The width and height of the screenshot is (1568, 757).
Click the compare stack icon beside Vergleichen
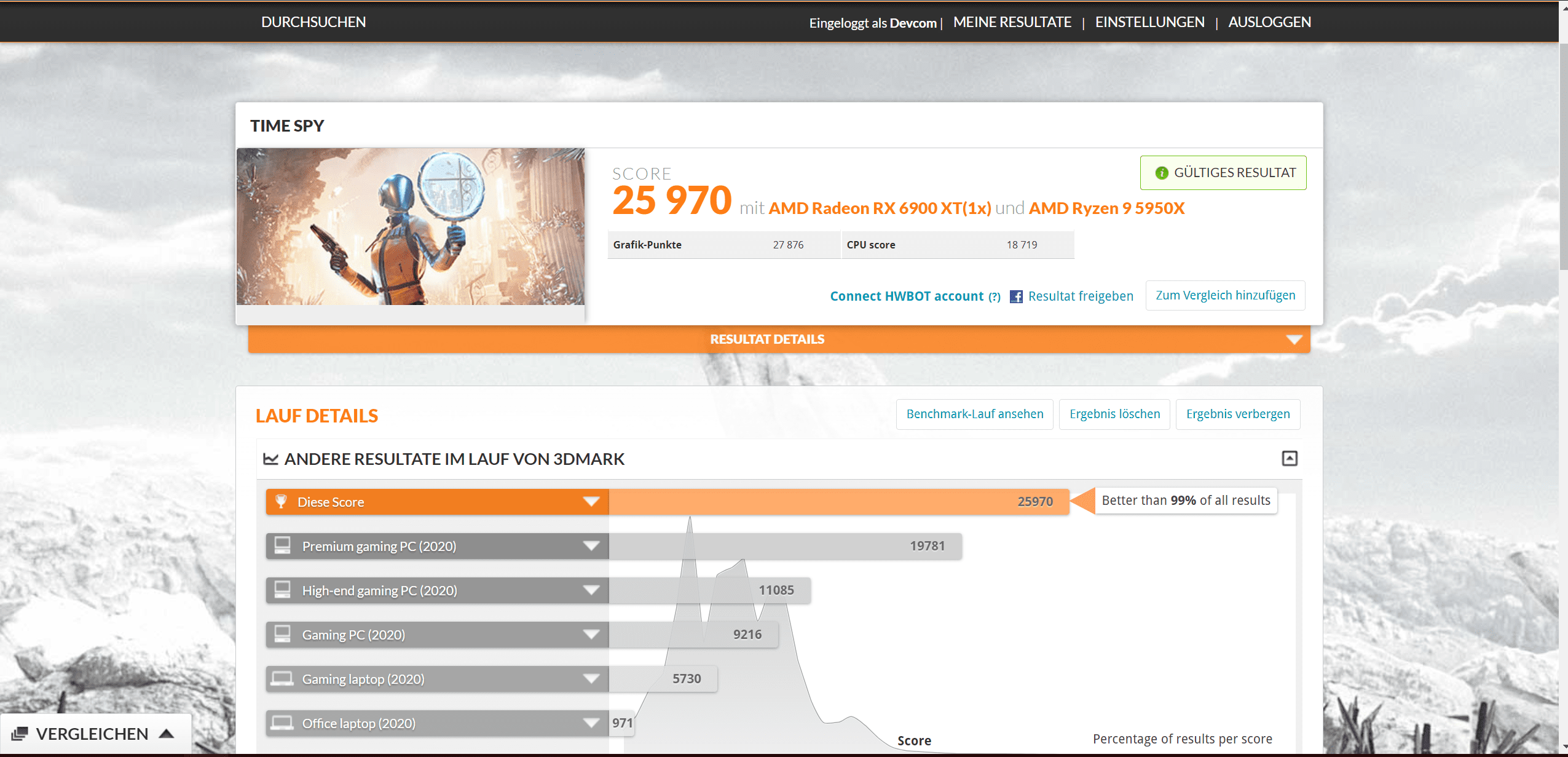coord(20,734)
